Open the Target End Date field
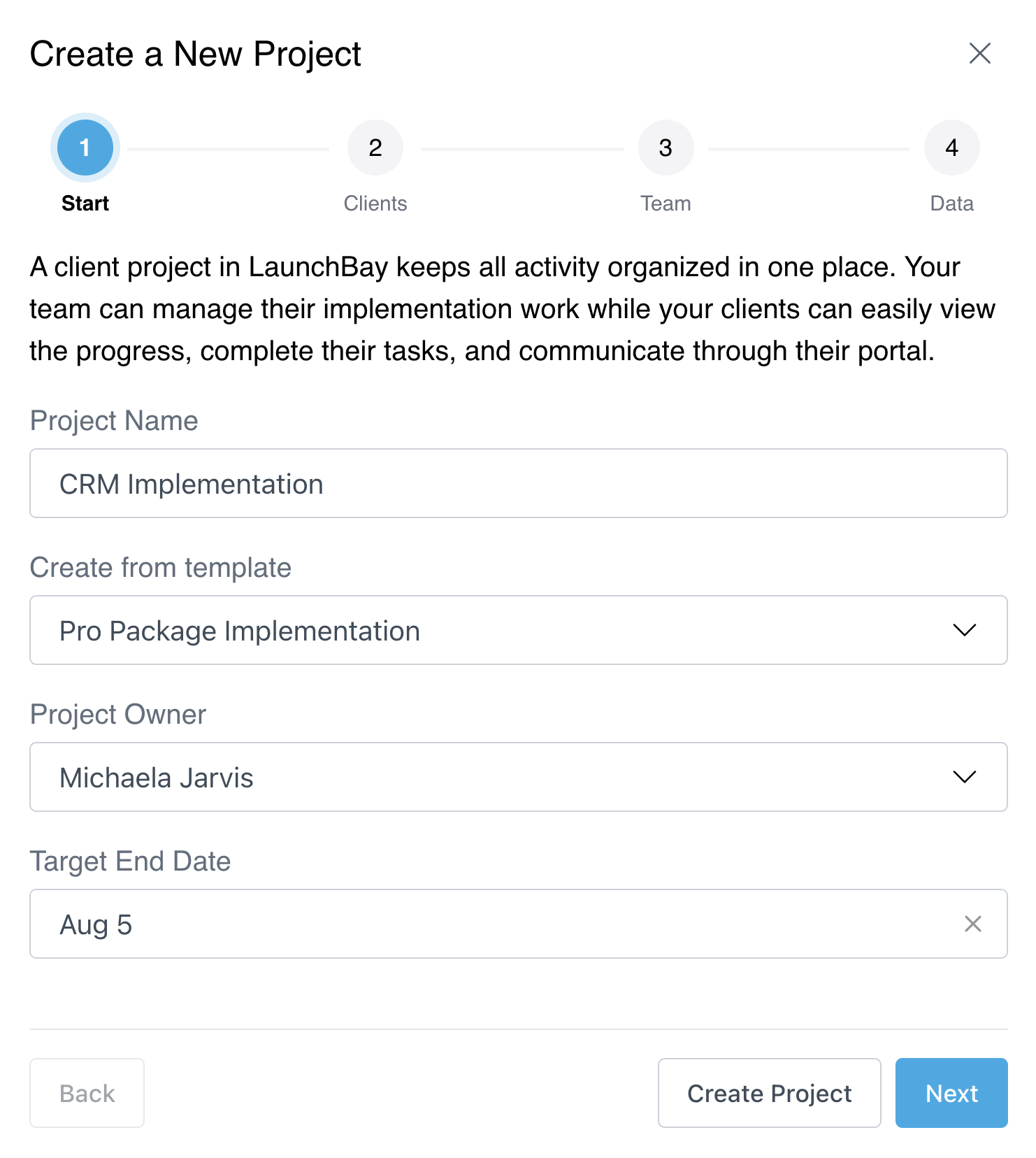 pyautogui.click(x=518, y=924)
